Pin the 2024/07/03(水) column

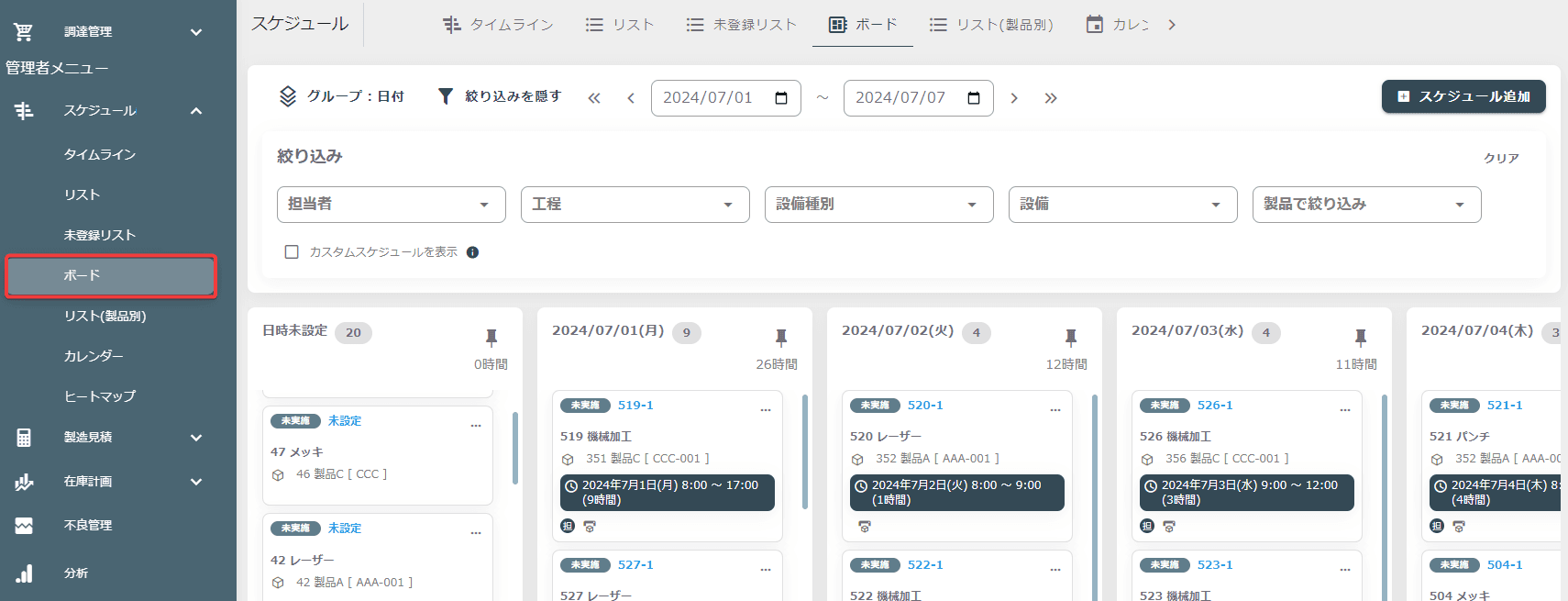pos(1361,337)
